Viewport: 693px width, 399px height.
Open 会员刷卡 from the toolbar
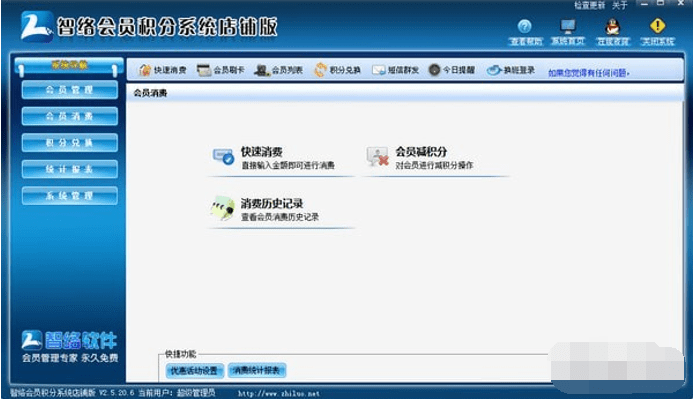[221, 70]
